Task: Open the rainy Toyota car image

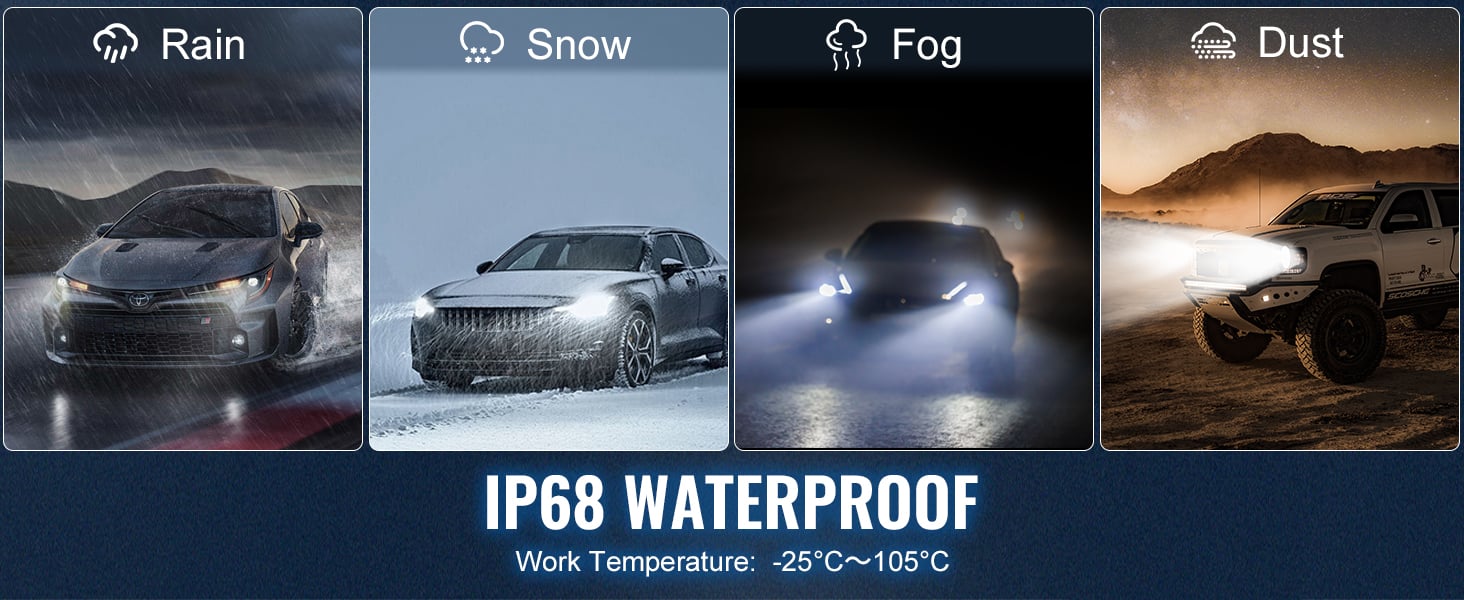Action: pos(183,229)
